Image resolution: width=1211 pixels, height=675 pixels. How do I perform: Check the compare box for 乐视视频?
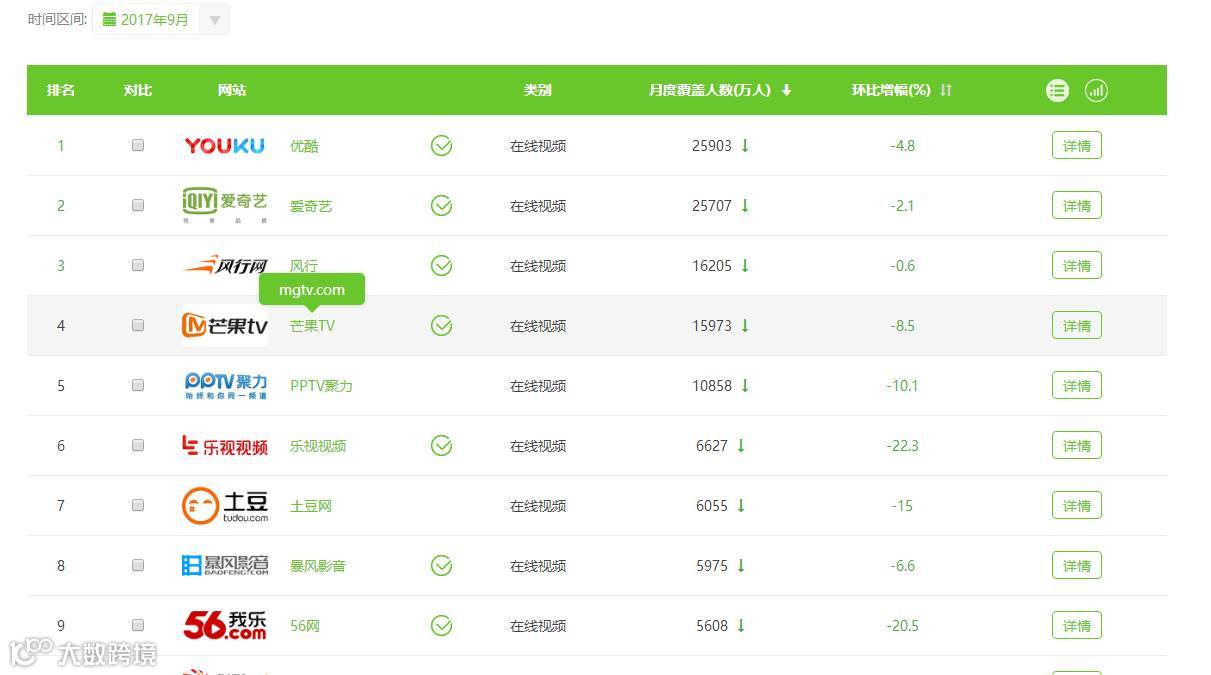[138, 445]
